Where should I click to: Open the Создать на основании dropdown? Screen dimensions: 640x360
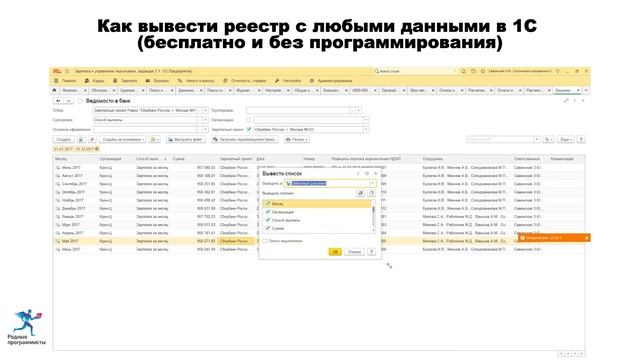pos(122,140)
